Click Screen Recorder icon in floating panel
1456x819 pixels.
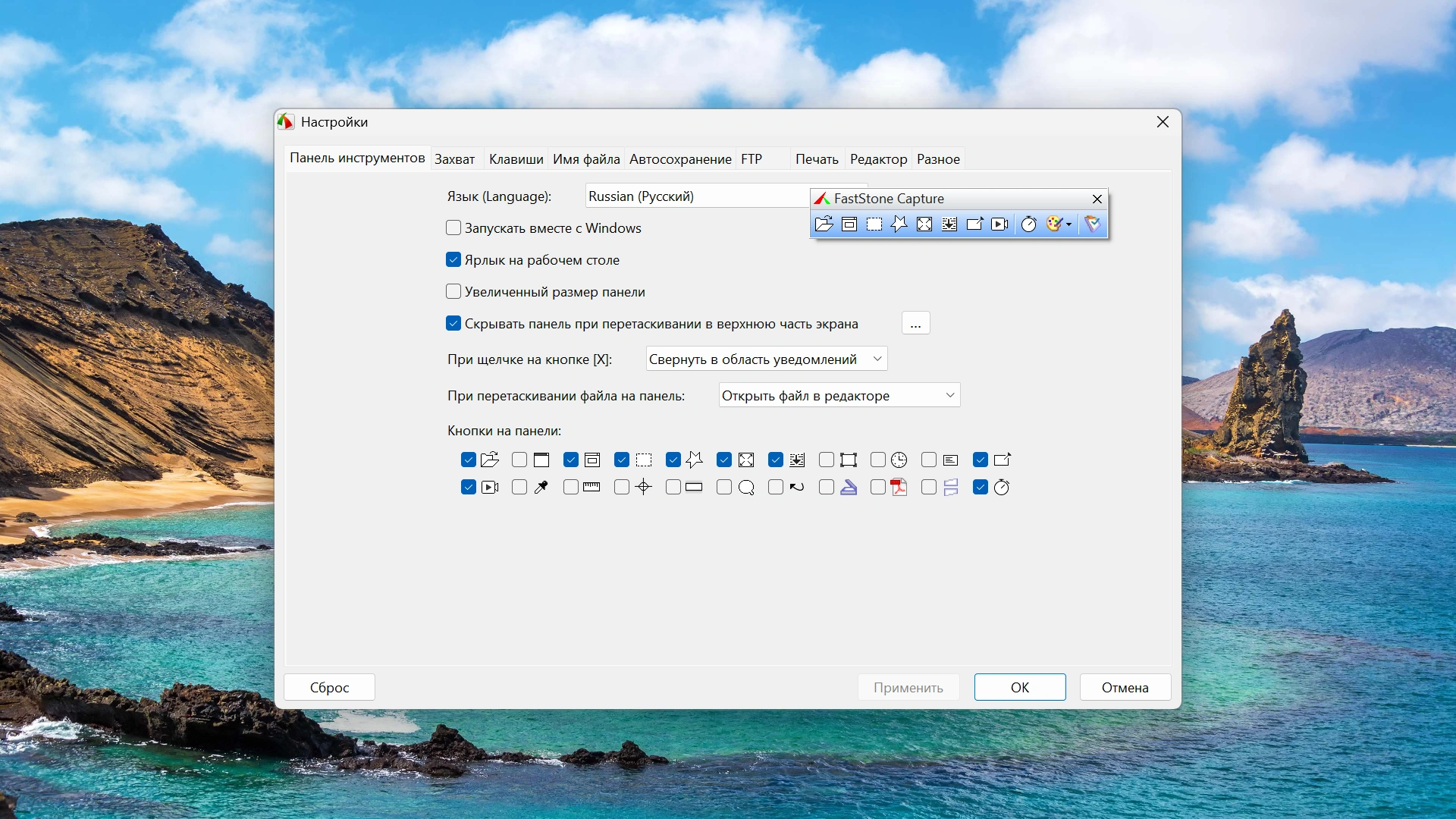pyautogui.click(x=999, y=224)
